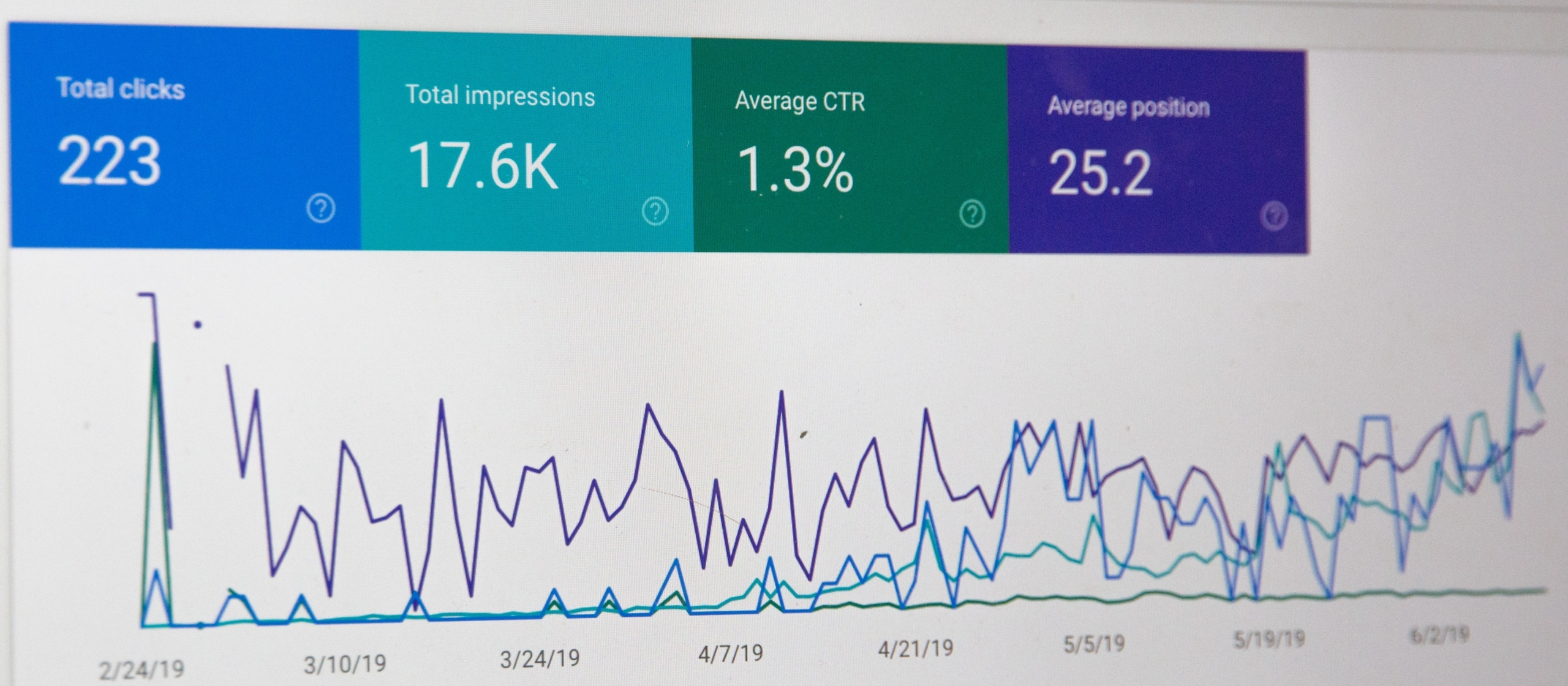Screen dimensions: 1568x686
Task: Toggle the Total impressions label
Action: point(500,96)
